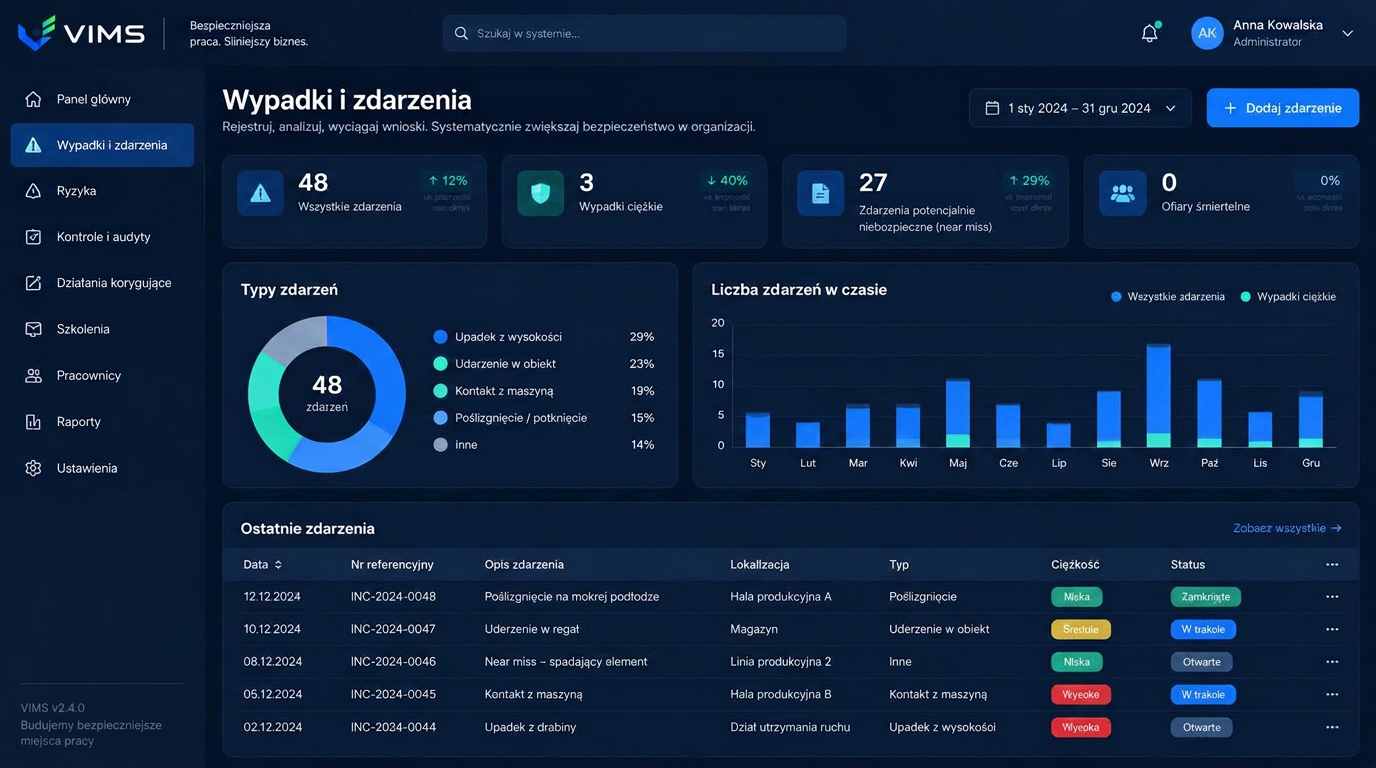Screen dimensions: 1376x768
Task: Expand the Anna Kowalska account menu
Action: pos(1347,33)
